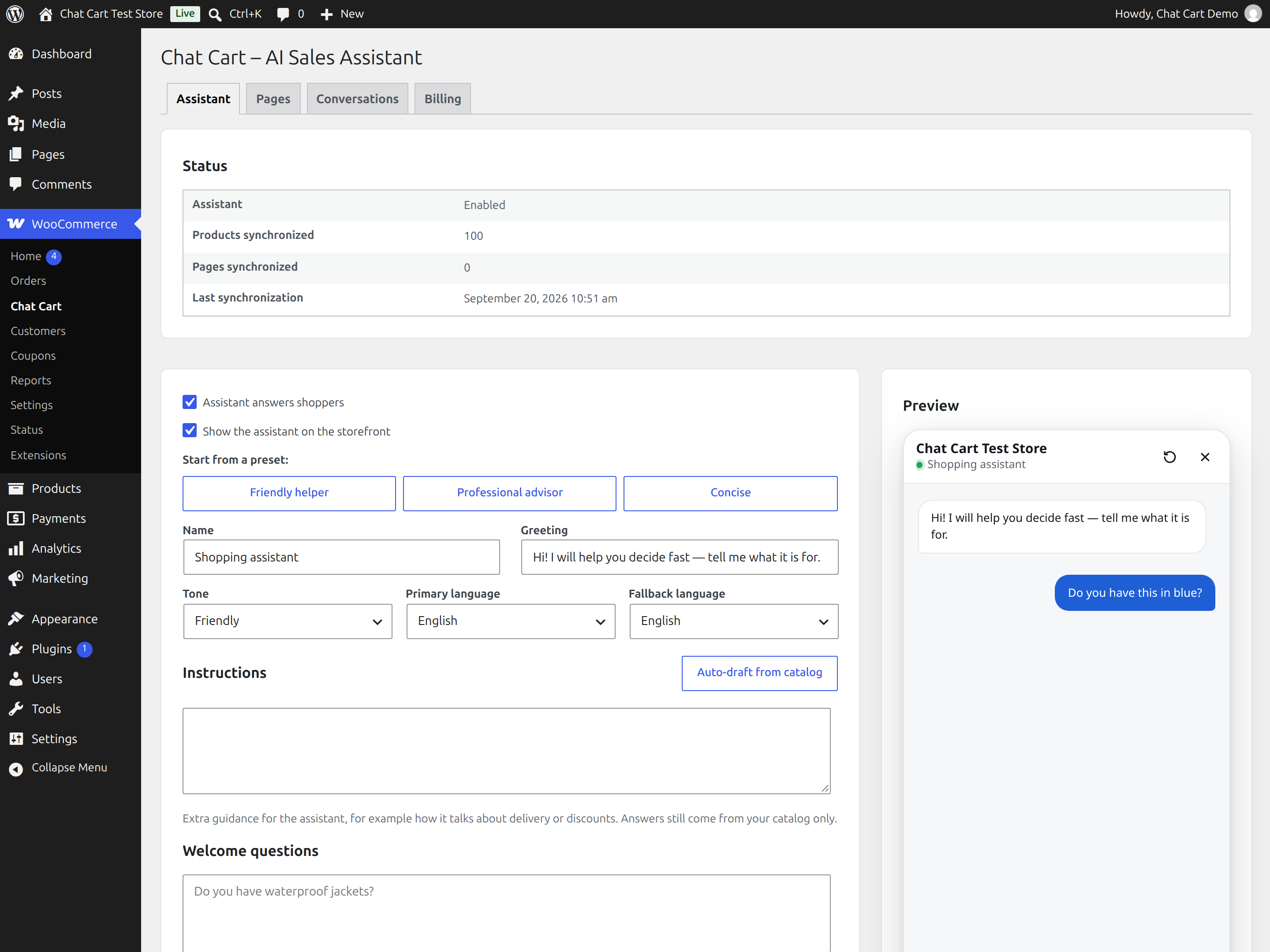
Task: Click the Payments dollar icon
Action: coord(16,518)
